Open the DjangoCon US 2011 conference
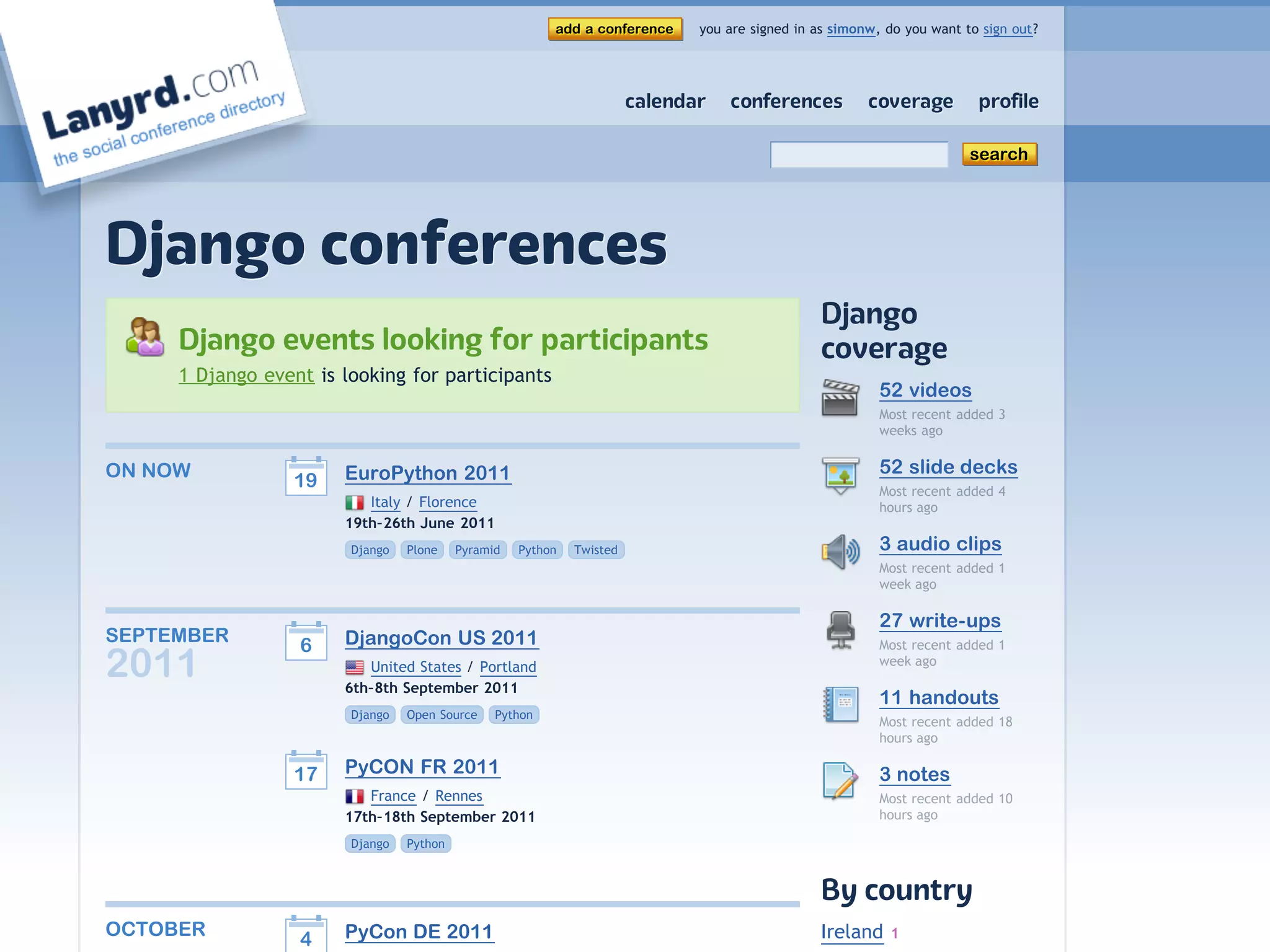This screenshot has height=952, width=1270. 441,638
